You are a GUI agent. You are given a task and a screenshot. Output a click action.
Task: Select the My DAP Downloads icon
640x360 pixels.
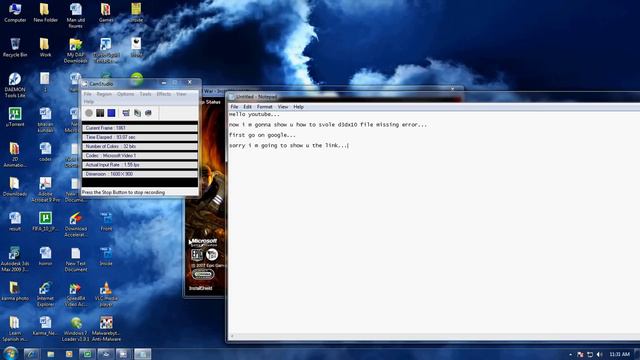coord(76,51)
